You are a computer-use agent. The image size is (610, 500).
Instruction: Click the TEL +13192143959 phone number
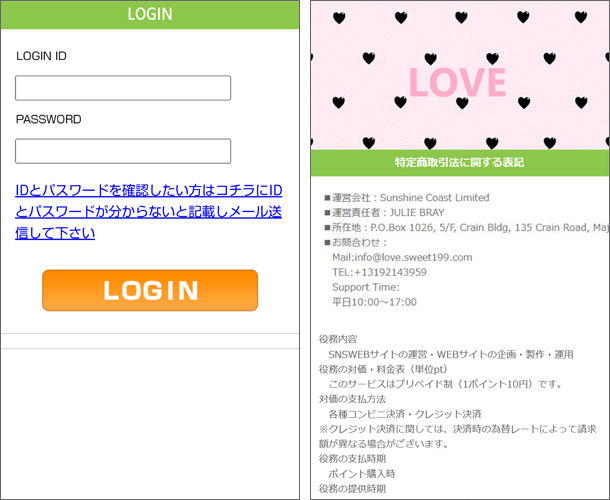click(x=379, y=272)
